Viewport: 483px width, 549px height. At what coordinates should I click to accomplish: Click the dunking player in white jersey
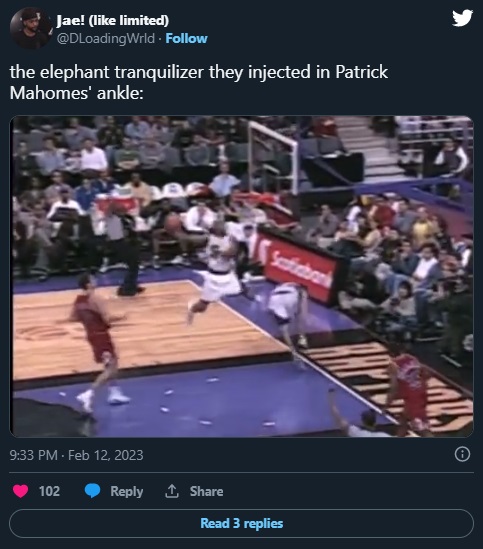coord(216,264)
